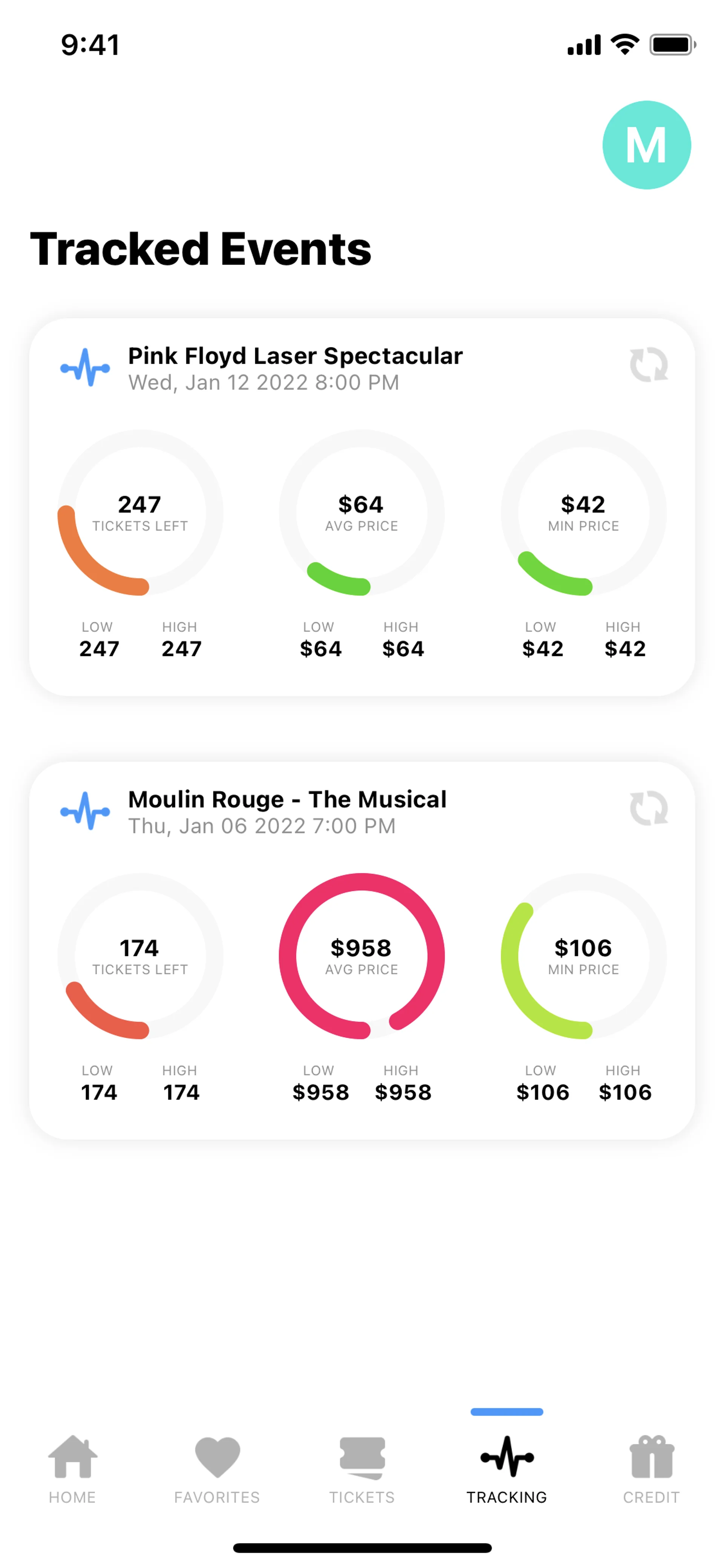The height and width of the screenshot is (1568, 724).
Task: Click the Pink Floyd Laser Spectacular event title
Action: (x=295, y=355)
